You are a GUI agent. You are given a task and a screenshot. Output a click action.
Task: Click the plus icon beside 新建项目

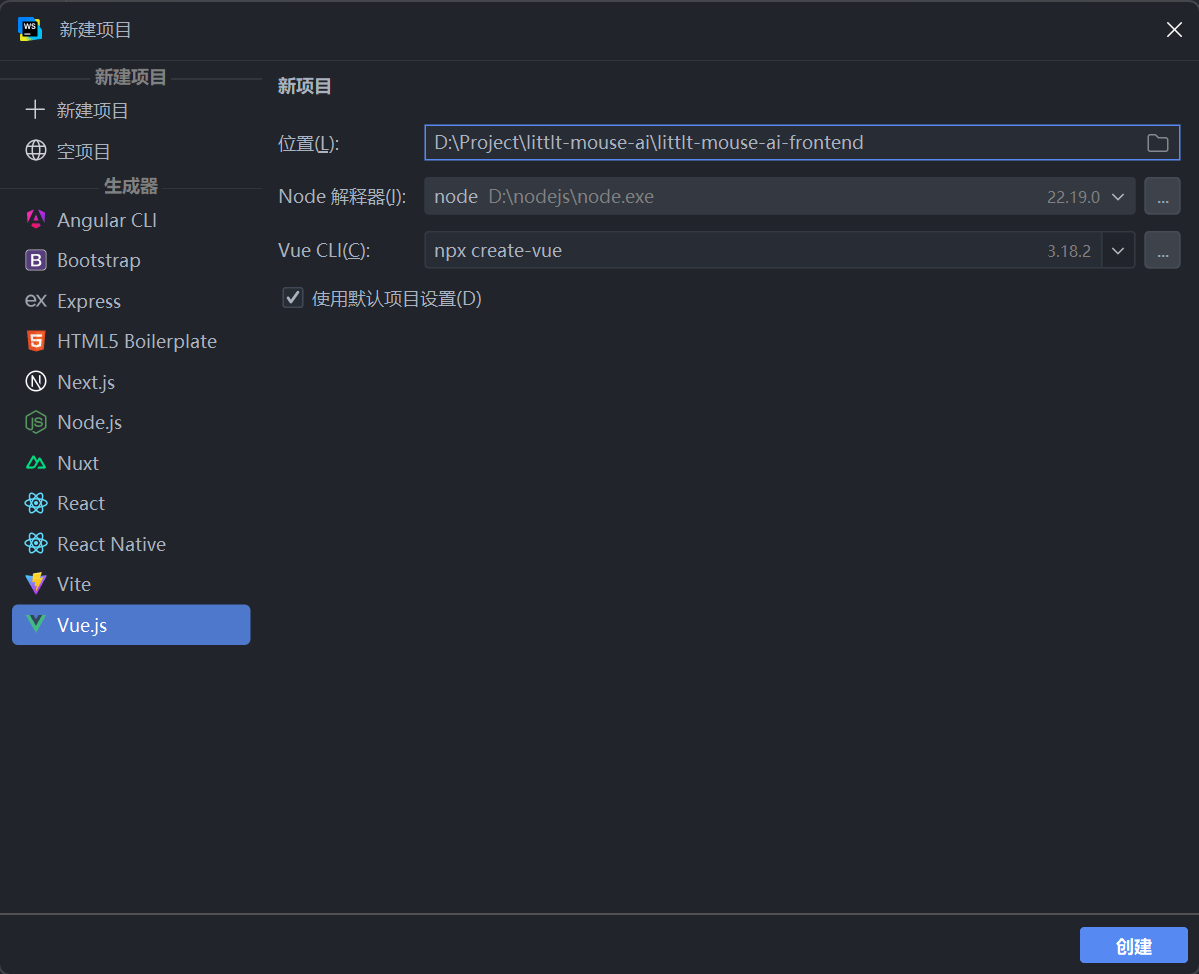click(35, 109)
